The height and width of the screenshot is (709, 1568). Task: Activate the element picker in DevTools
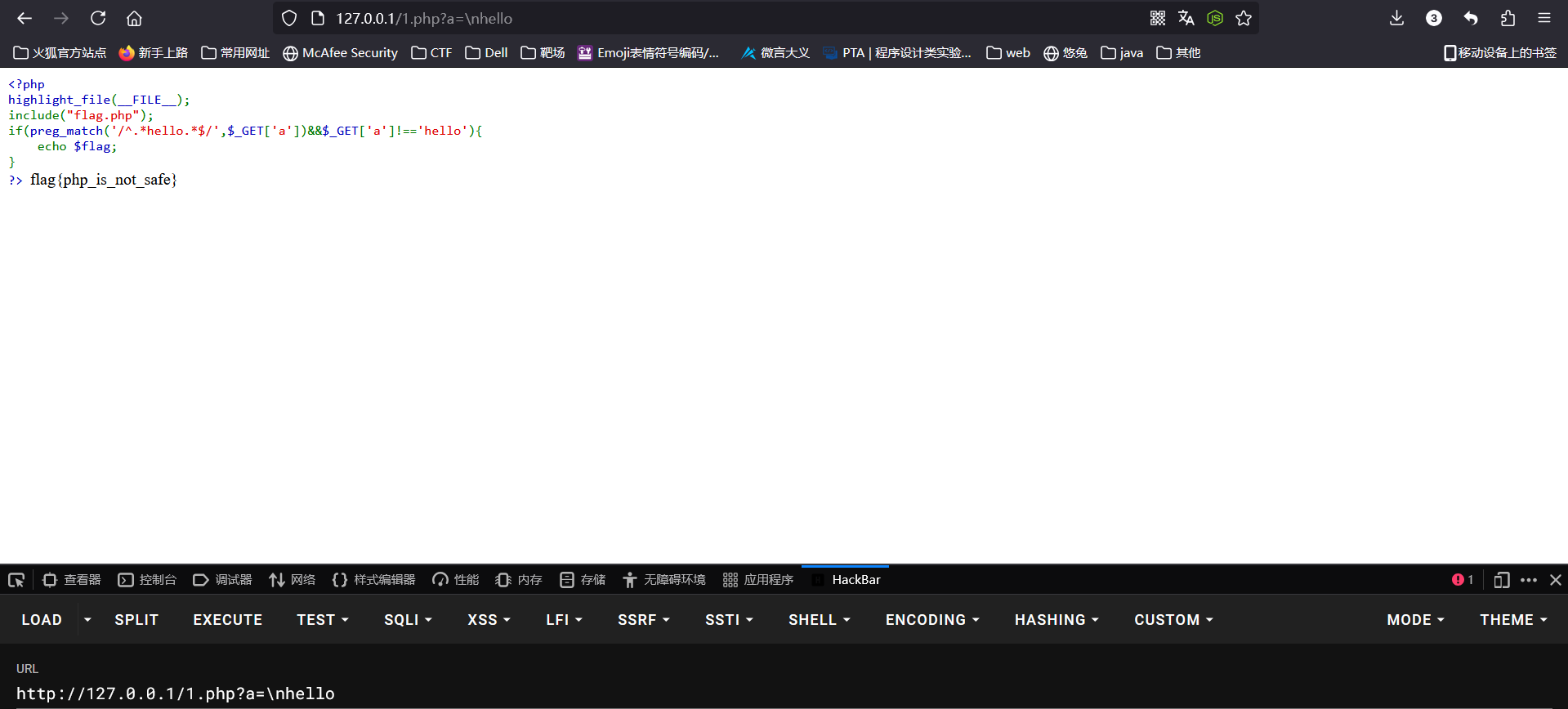point(16,580)
